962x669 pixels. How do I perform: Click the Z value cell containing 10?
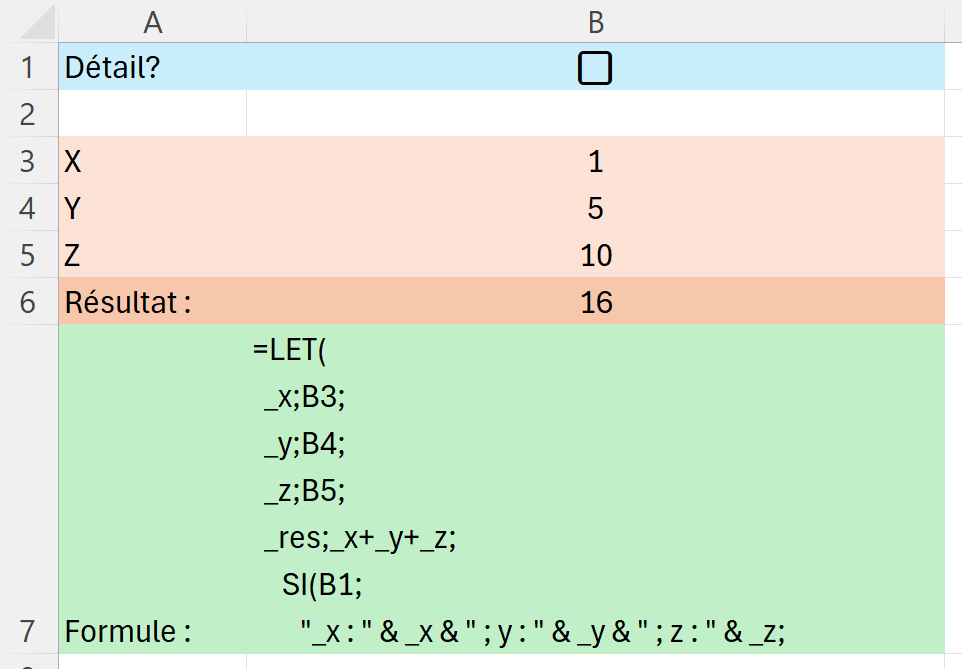596,255
